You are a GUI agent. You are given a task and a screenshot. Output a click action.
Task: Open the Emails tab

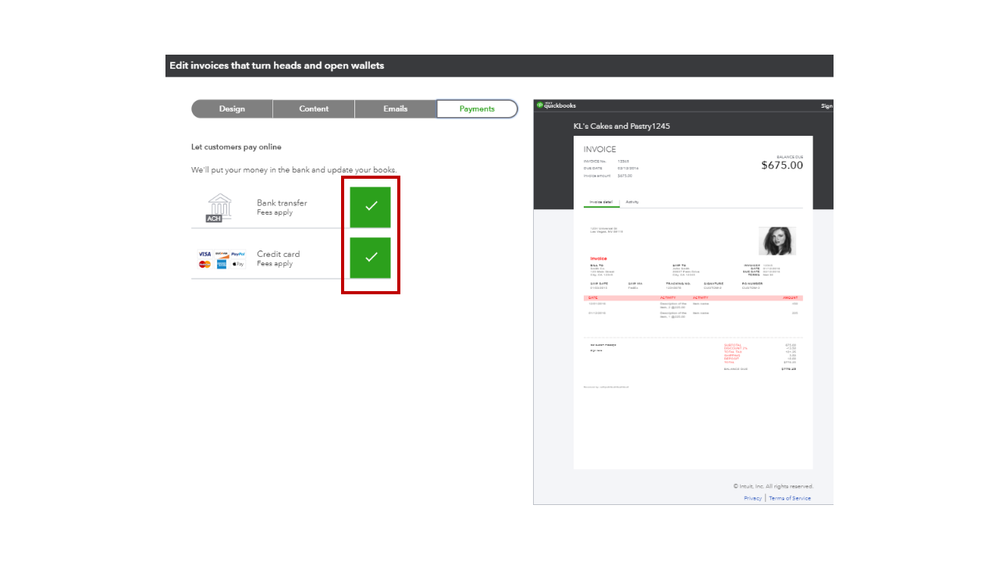[395, 109]
